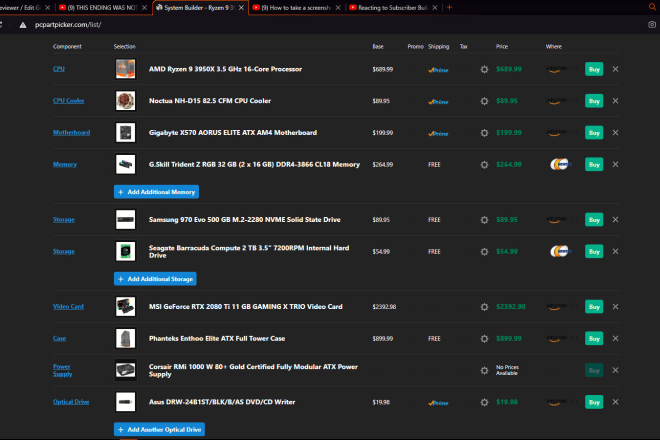Viewport: 660px width, 440px height.
Task: Open settings gear for MSI RTX 2080 Ti row
Action: coord(484,307)
